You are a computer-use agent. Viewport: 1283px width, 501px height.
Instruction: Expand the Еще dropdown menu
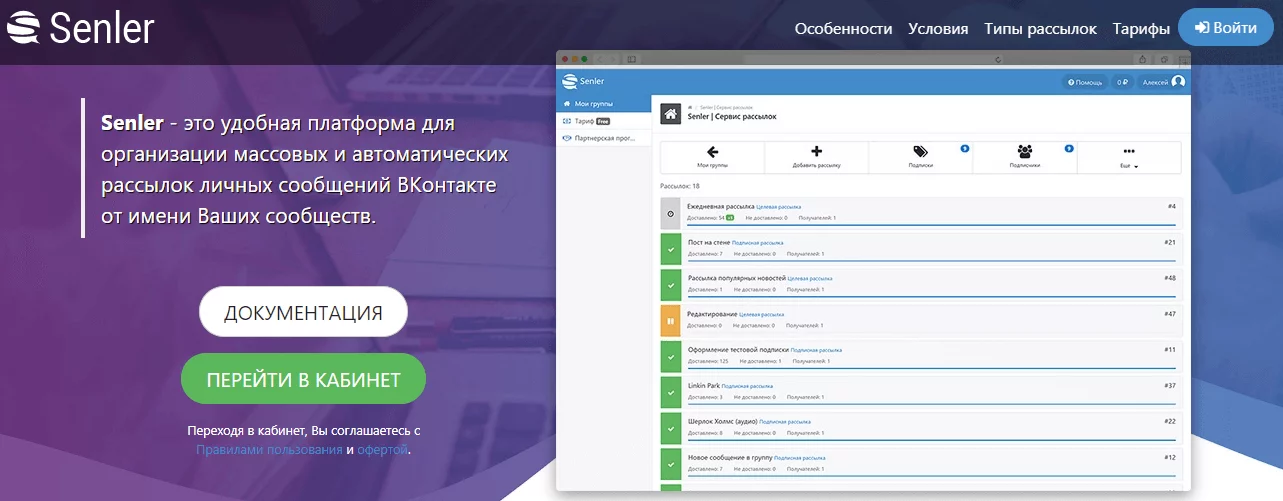point(1129,158)
